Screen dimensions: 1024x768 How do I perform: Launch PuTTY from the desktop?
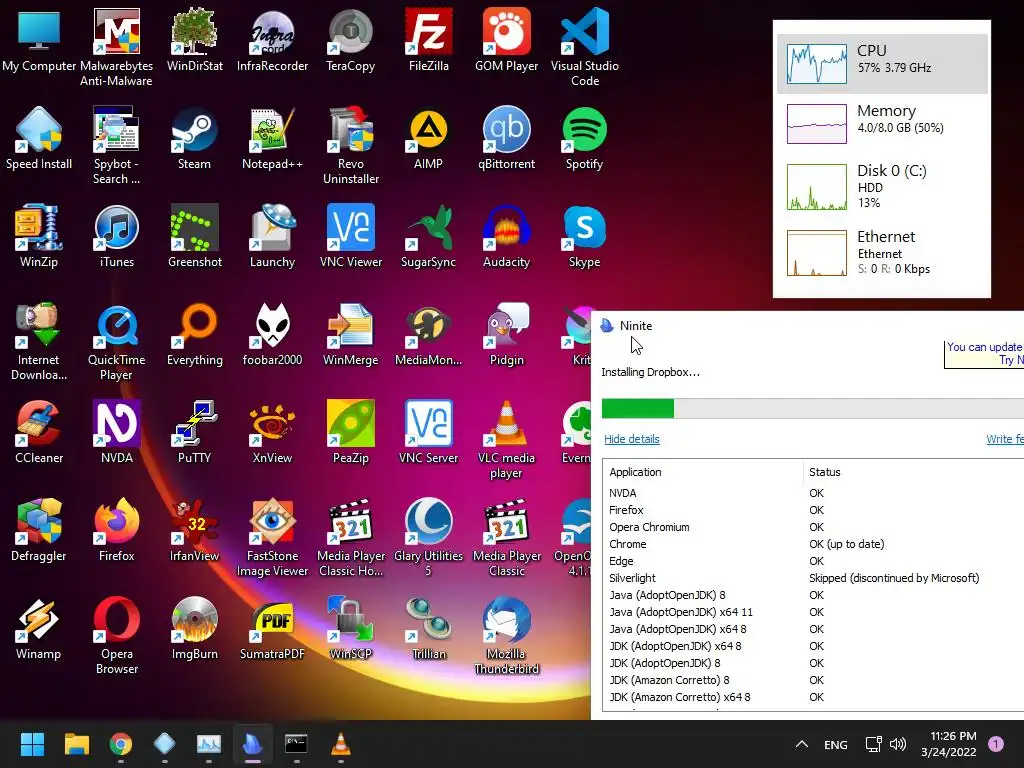(x=195, y=431)
